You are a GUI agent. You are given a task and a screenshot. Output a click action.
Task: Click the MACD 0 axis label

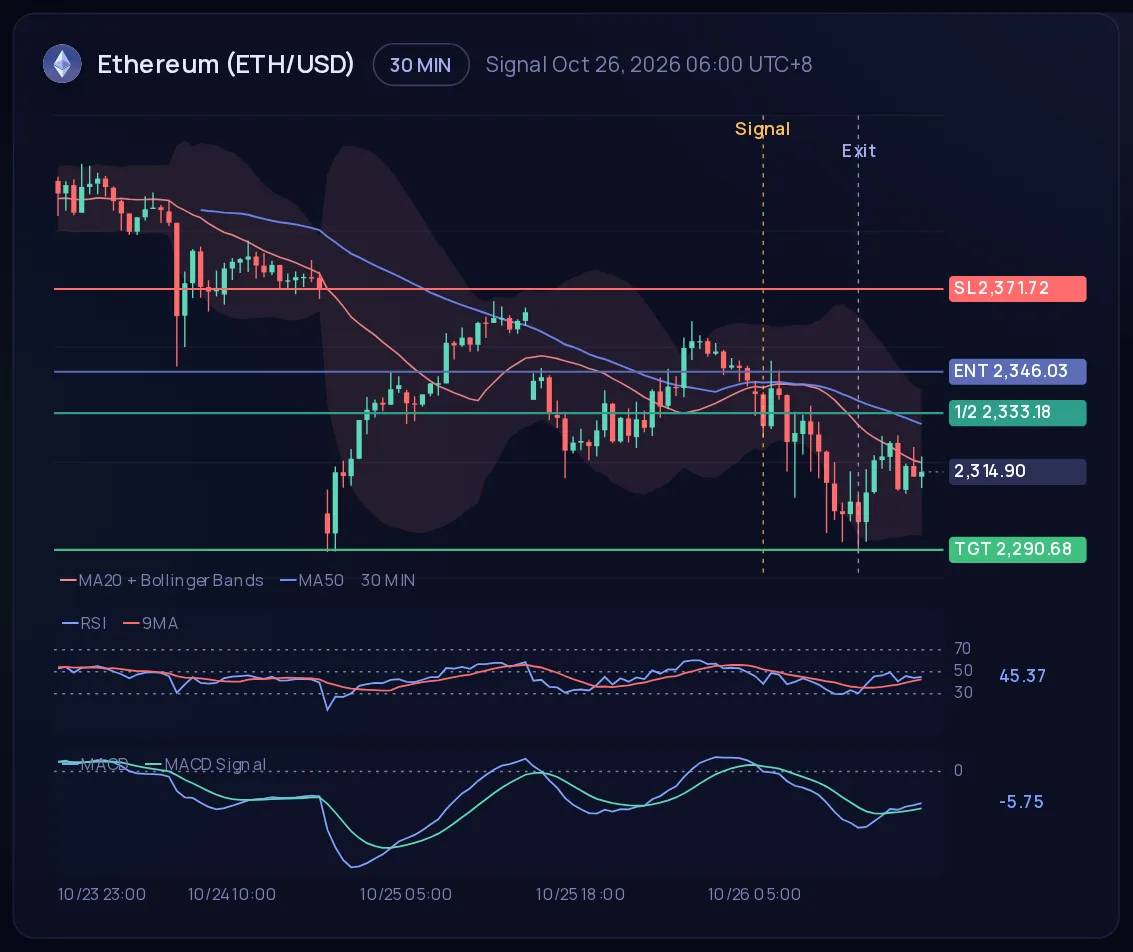958,770
